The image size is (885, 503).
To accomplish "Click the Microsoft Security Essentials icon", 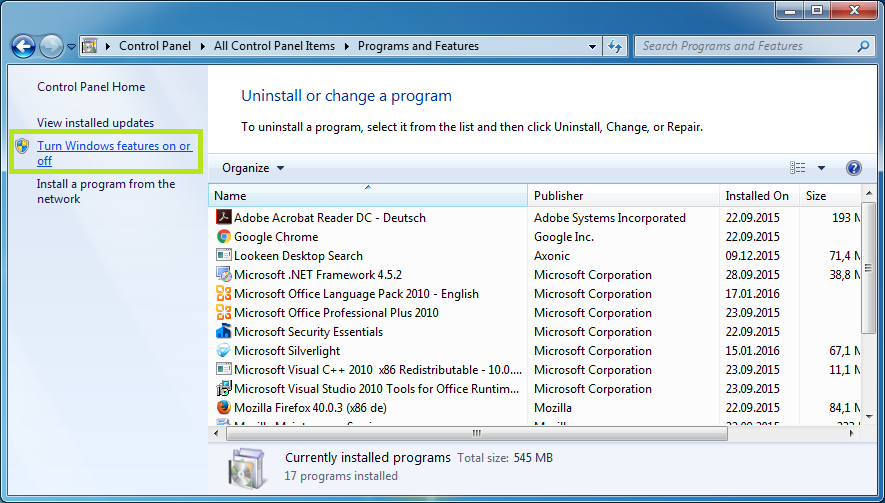I will [224, 331].
